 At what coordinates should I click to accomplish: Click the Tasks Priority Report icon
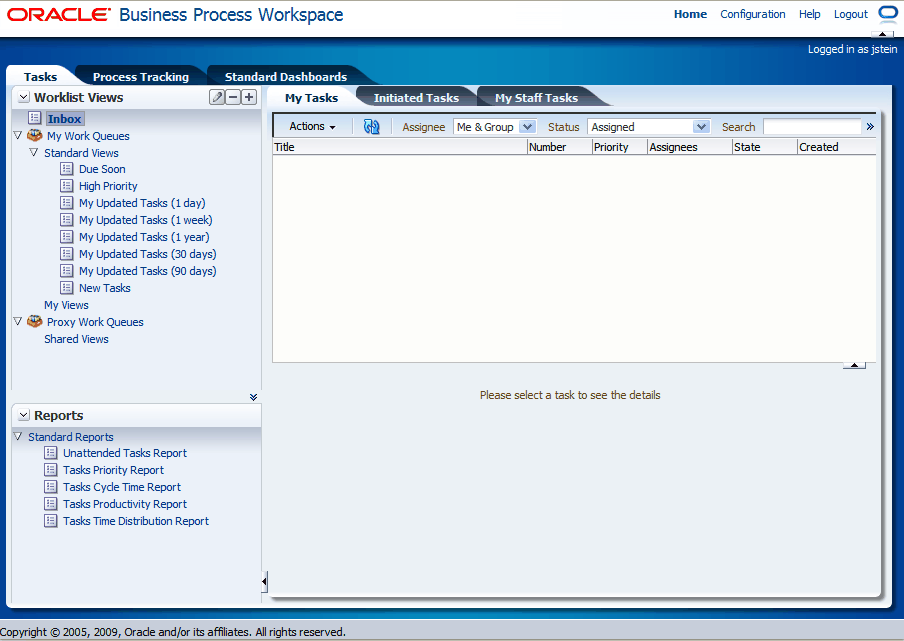[x=51, y=470]
